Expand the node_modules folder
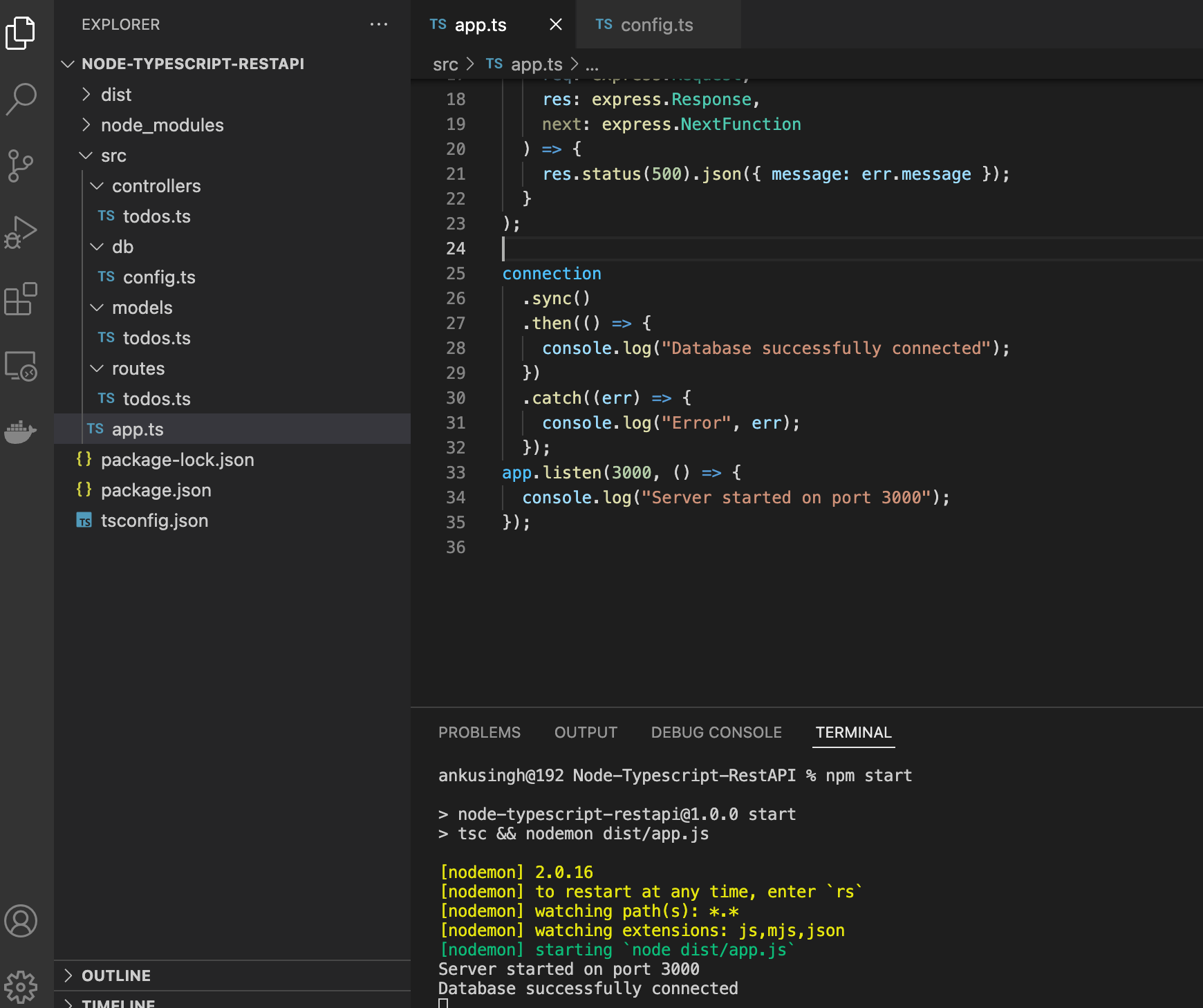The height and width of the screenshot is (1008, 1203). [86, 124]
